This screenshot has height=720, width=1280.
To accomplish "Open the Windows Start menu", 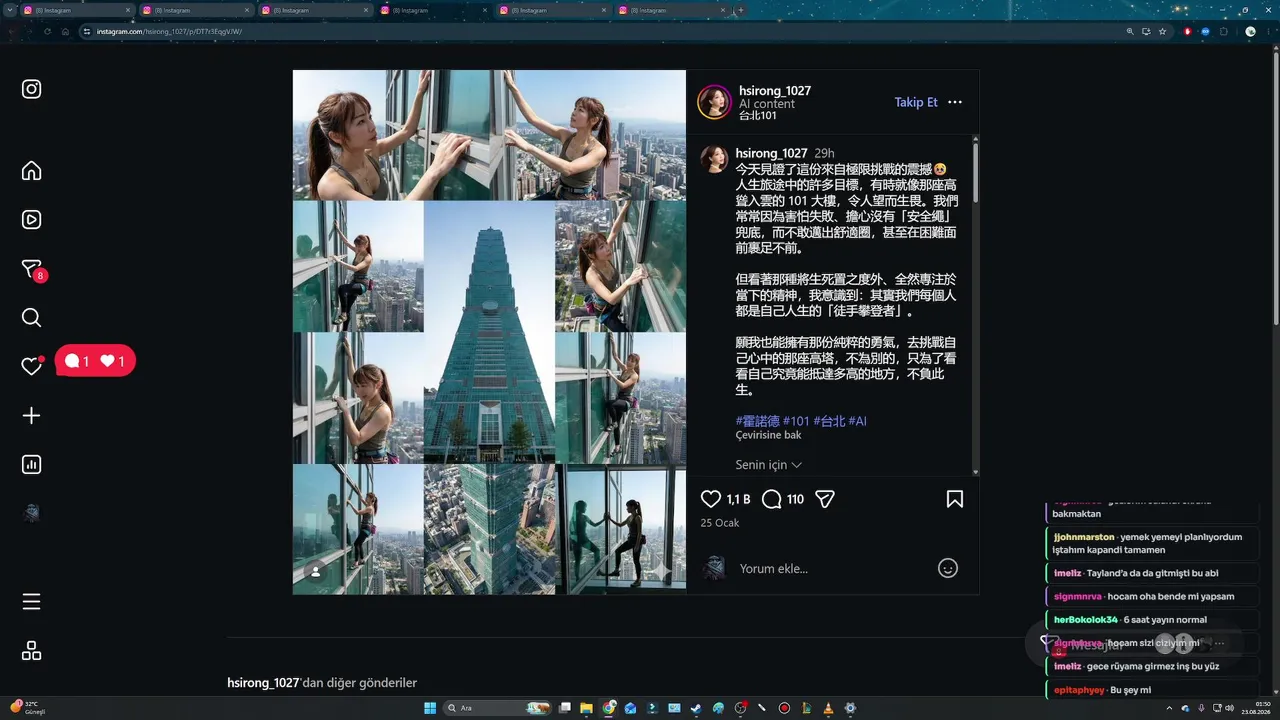I will tap(430, 708).
